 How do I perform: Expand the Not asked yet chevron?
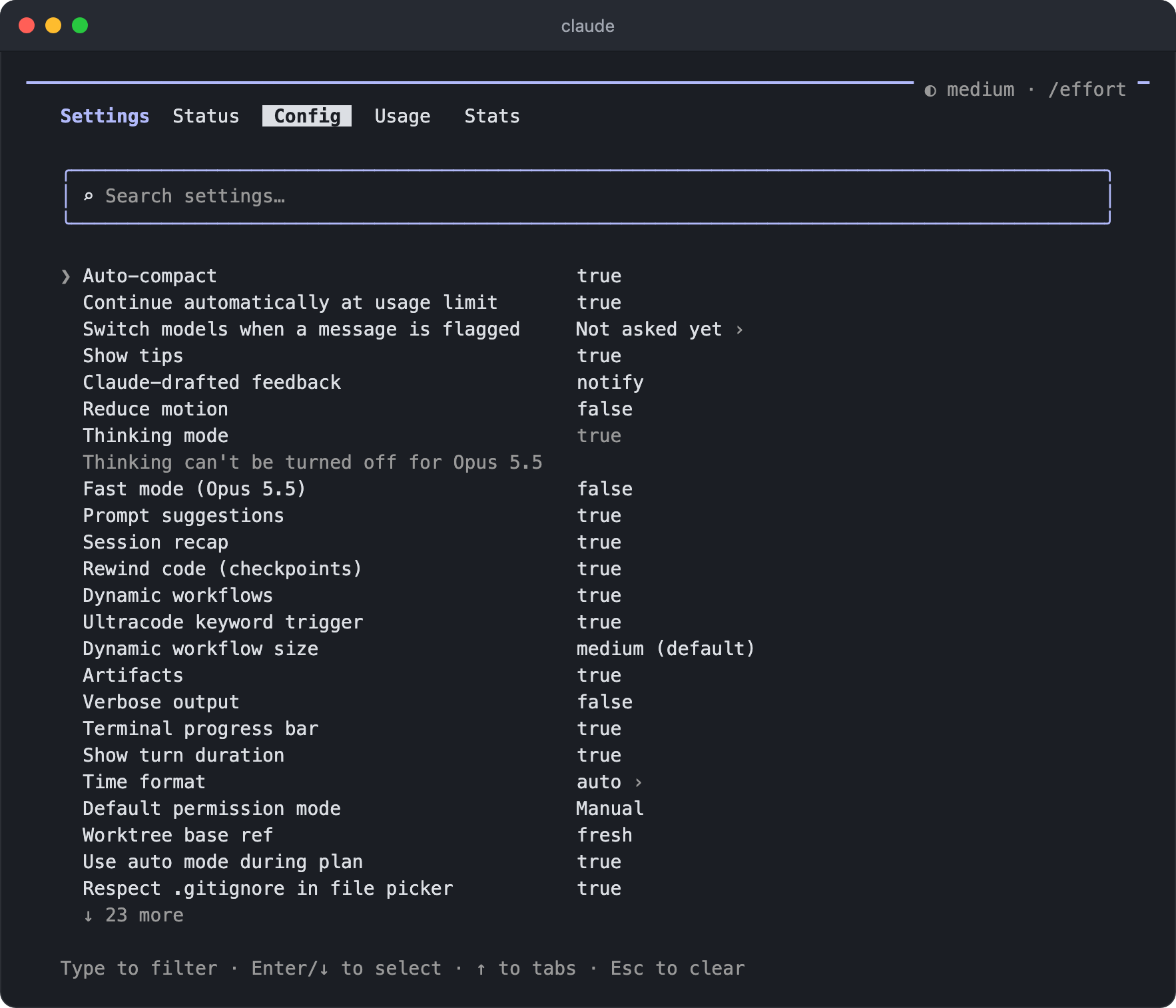click(739, 330)
